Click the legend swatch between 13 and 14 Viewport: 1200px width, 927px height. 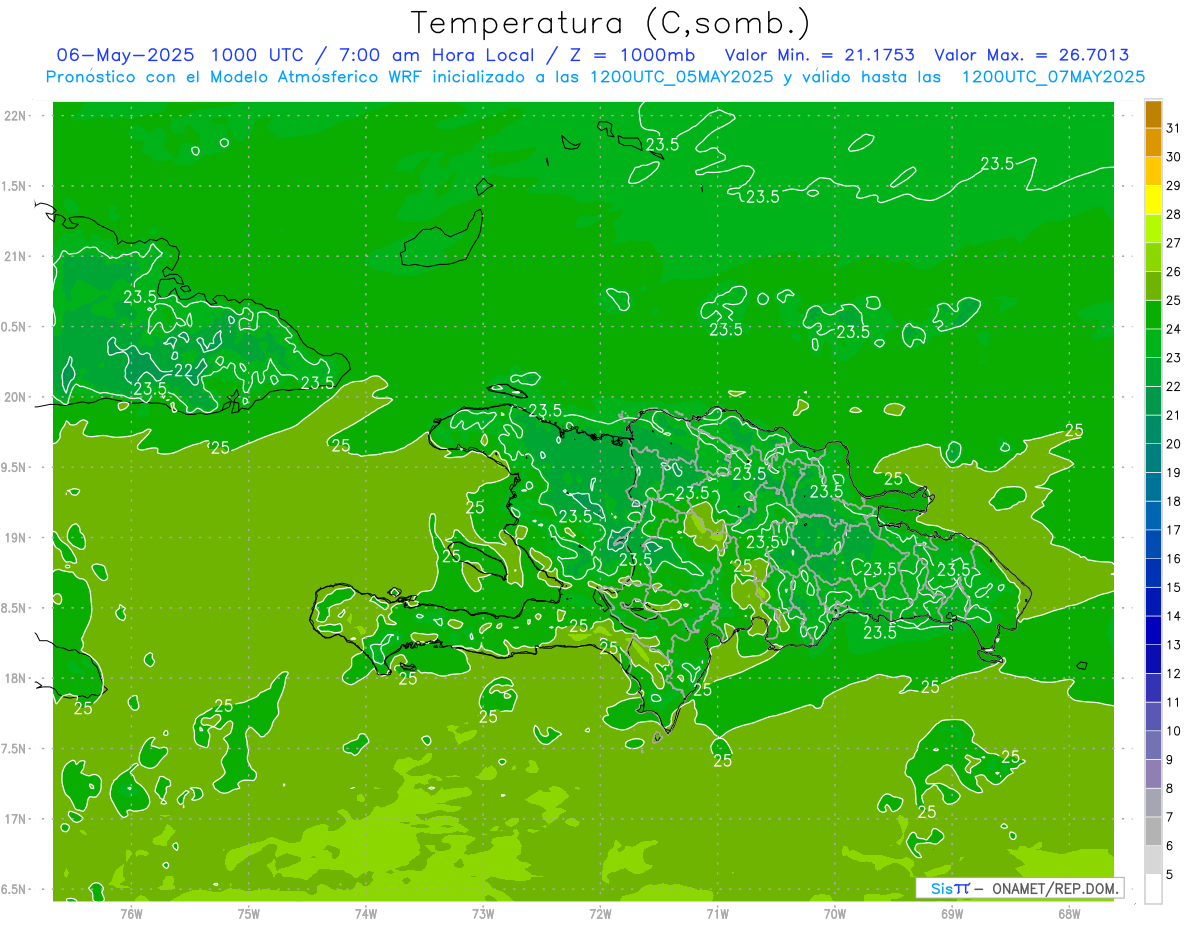click(1153, 630)
